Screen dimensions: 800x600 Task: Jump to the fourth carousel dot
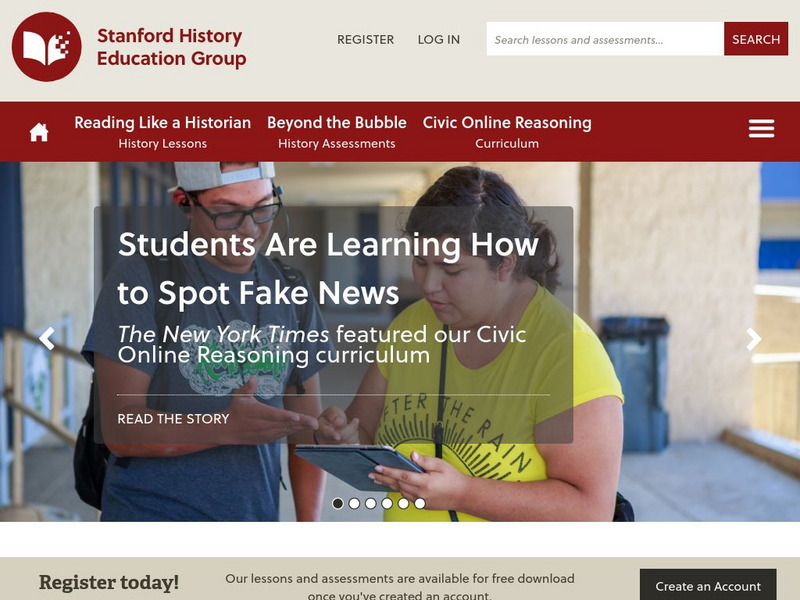(x=387, y=504)
